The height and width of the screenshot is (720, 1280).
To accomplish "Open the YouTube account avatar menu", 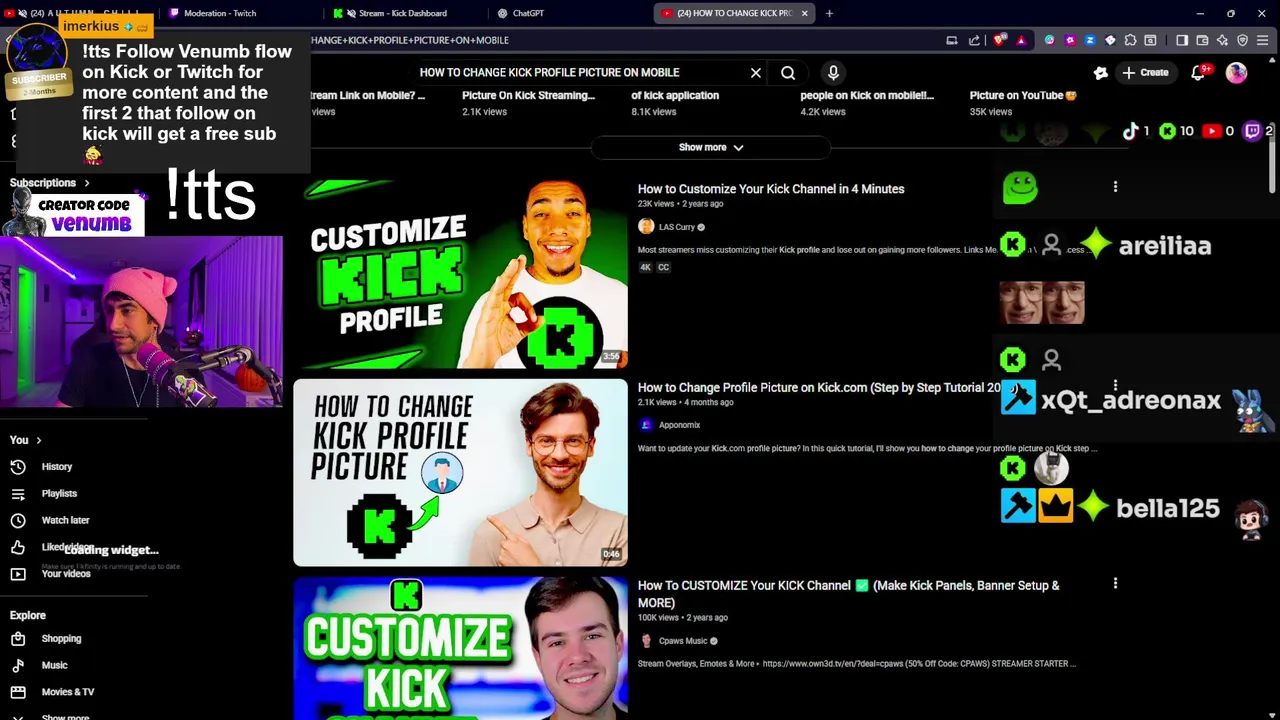I will pos(1237,72).
